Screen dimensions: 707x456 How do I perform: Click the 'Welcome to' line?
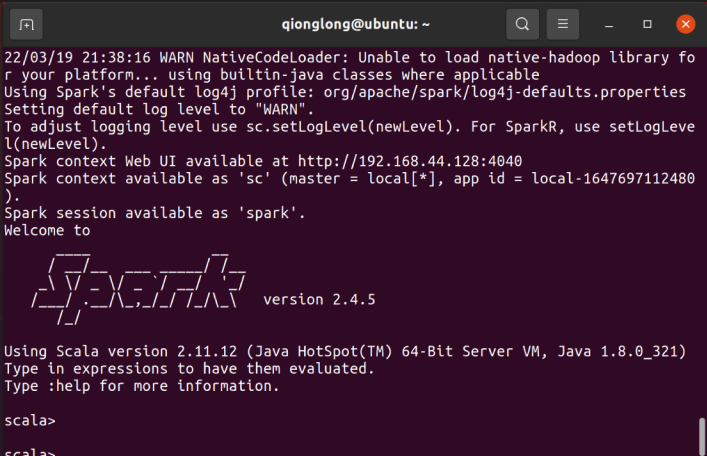coord(47,230)
